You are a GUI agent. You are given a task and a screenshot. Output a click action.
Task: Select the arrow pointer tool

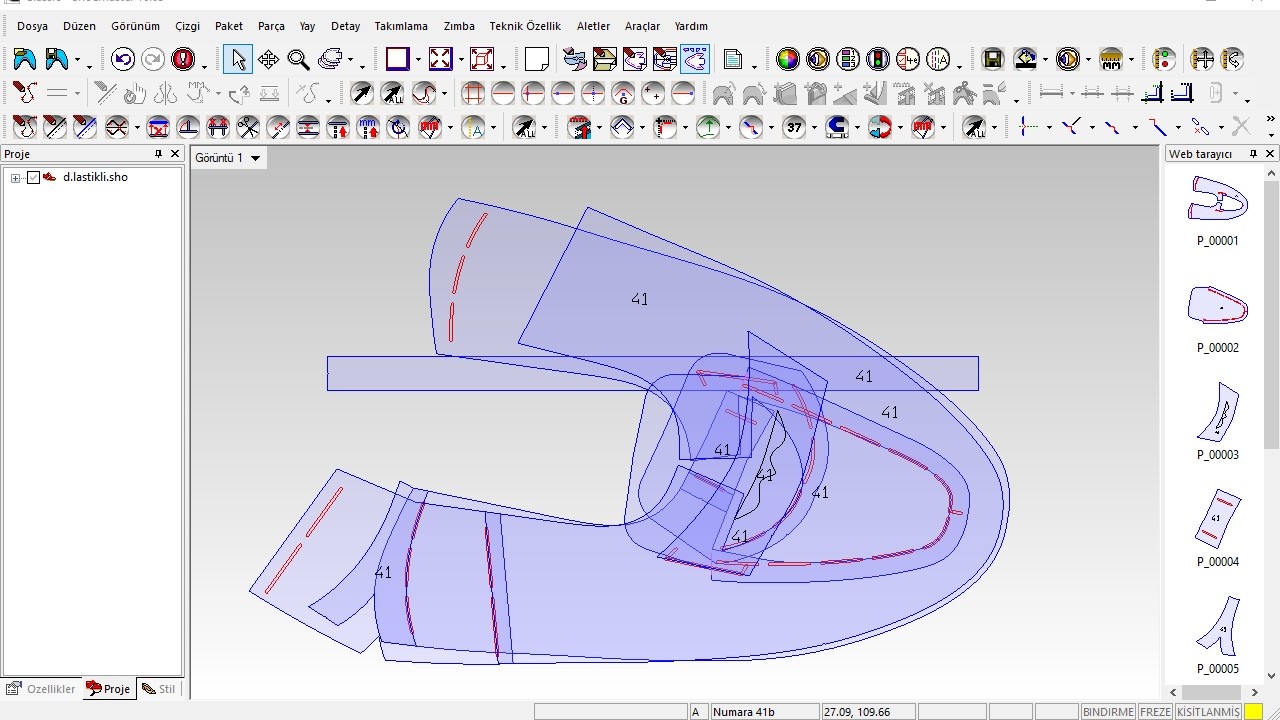tap(238, 60)
